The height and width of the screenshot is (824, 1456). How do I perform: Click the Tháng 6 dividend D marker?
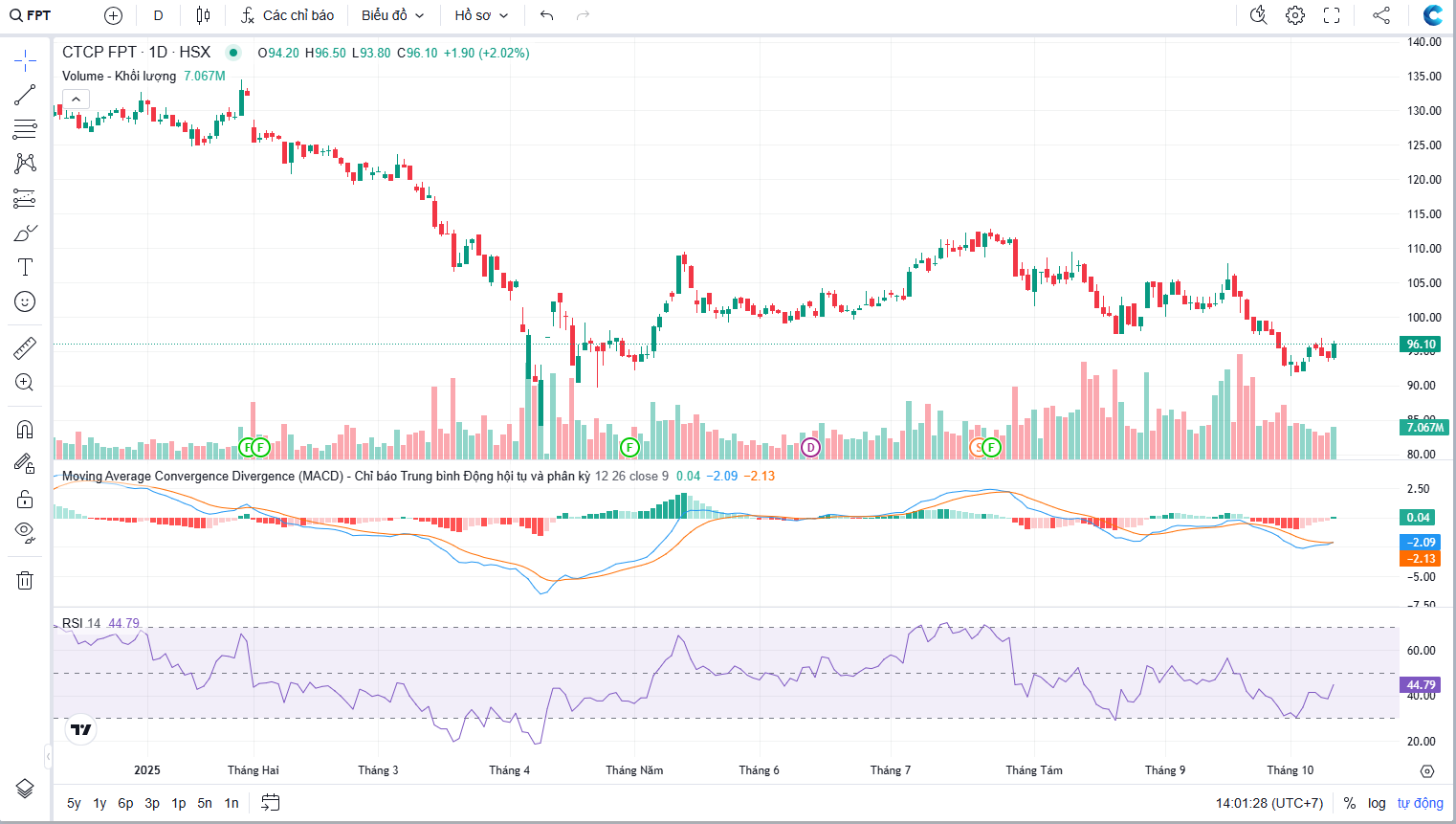coord(810,447)
